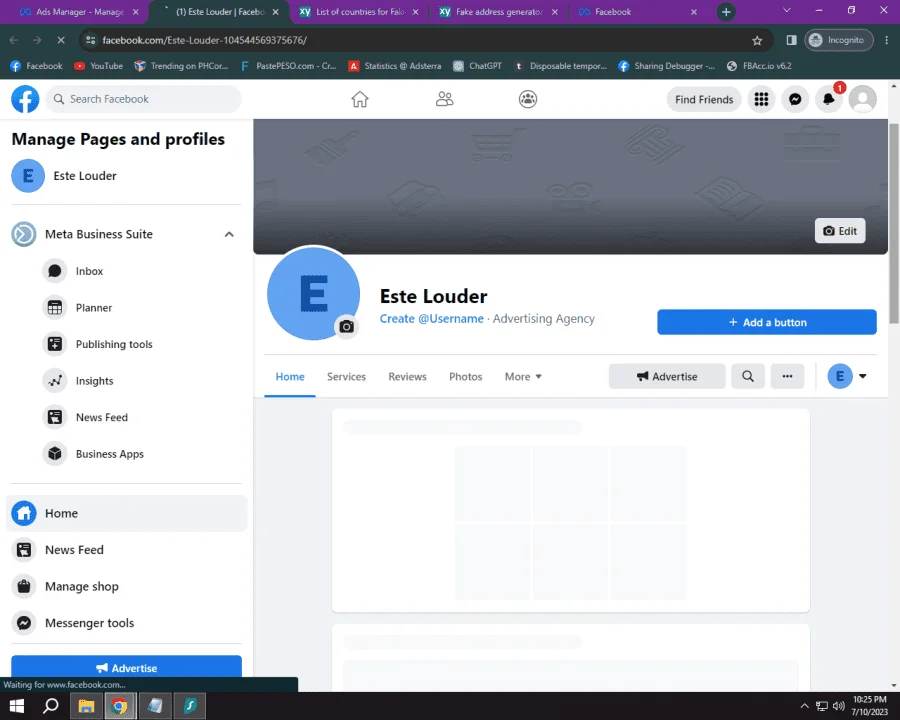Open the ChatGPT bookmark
The width and height of the screenshot is (900, 720).
478,66
